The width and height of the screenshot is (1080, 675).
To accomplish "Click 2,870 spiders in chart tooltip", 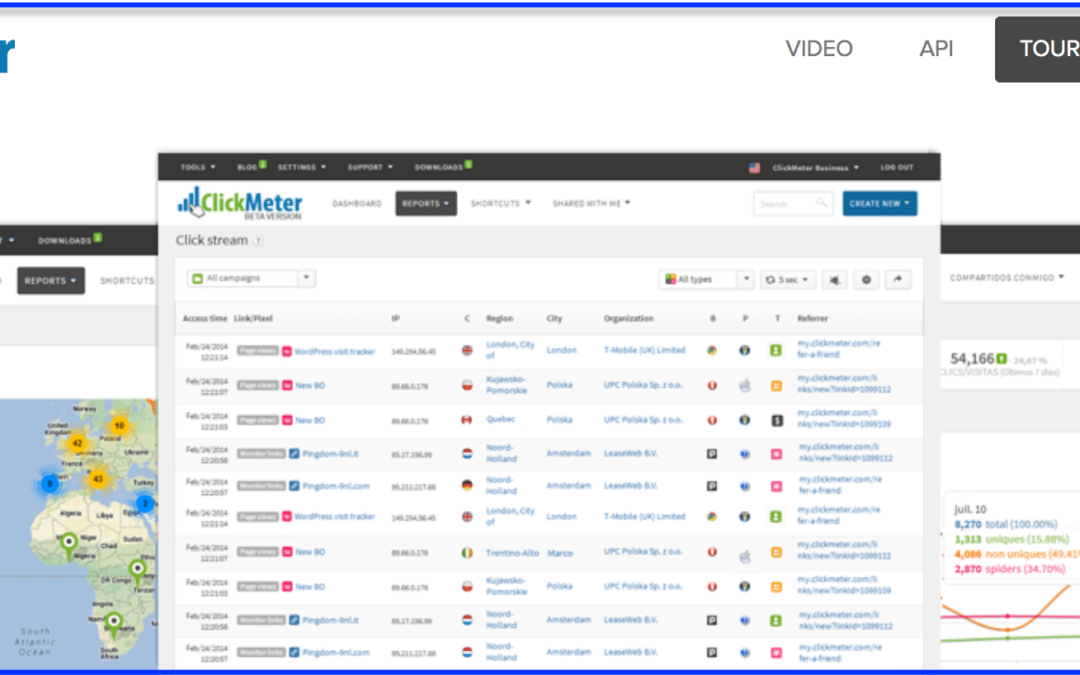I will tap(1009, 569).
